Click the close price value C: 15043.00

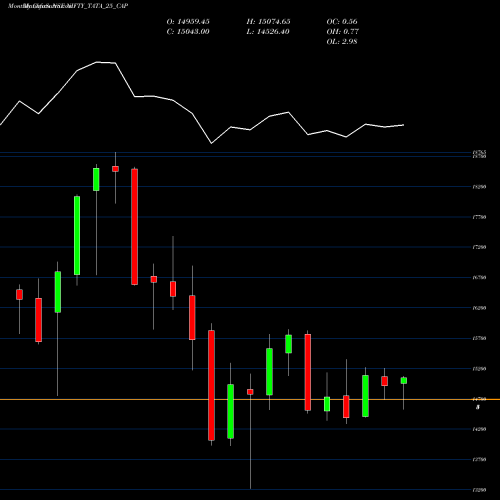[x=188, y=32]
